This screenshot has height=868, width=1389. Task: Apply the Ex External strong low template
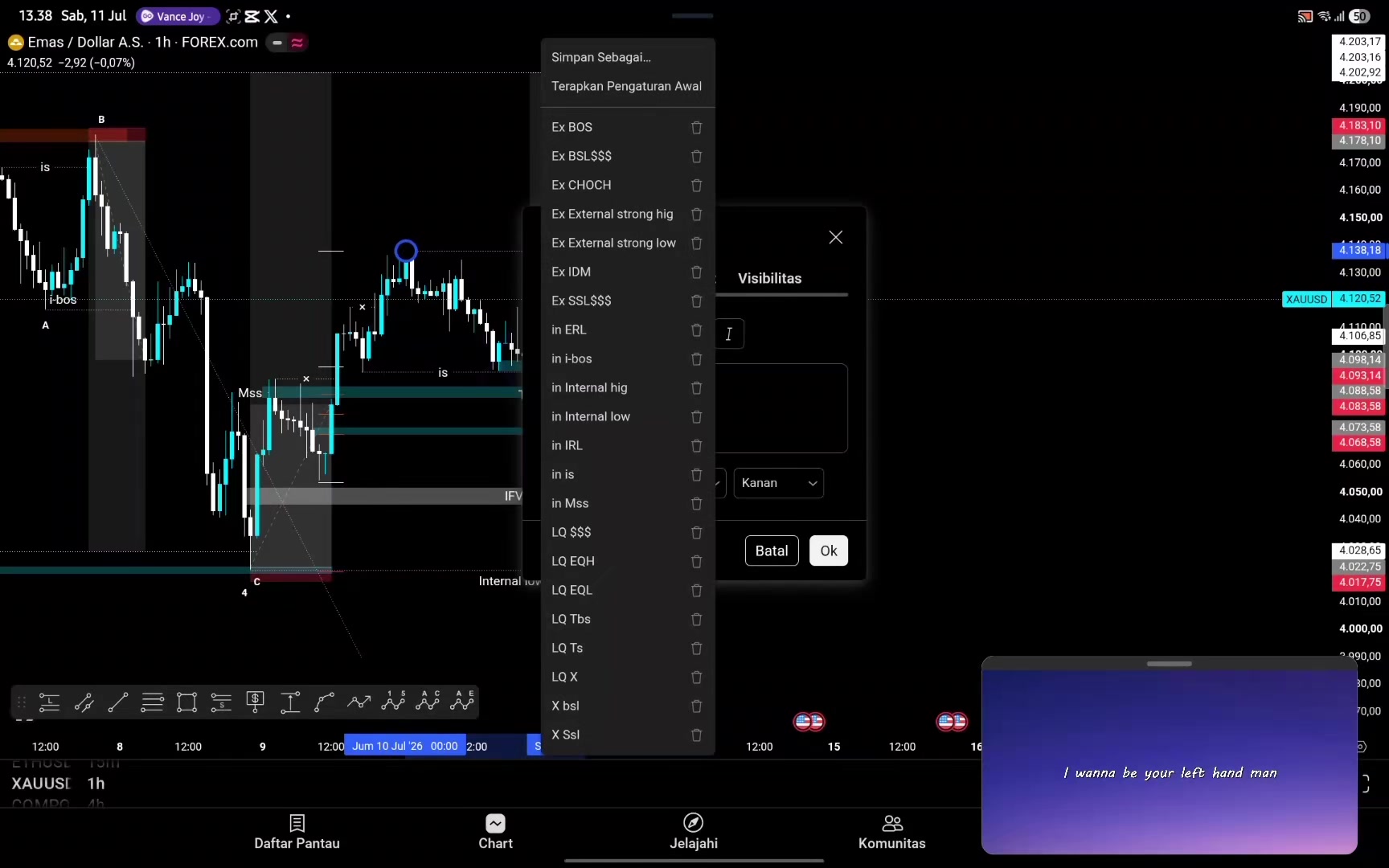[x=614, y=243]
